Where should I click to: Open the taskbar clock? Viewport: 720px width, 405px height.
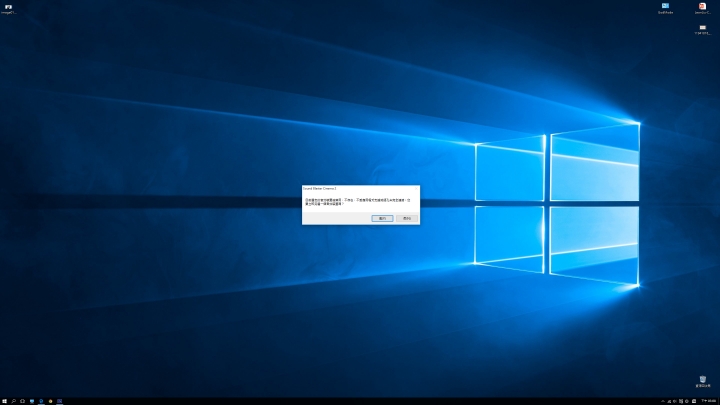click(709, 401)
